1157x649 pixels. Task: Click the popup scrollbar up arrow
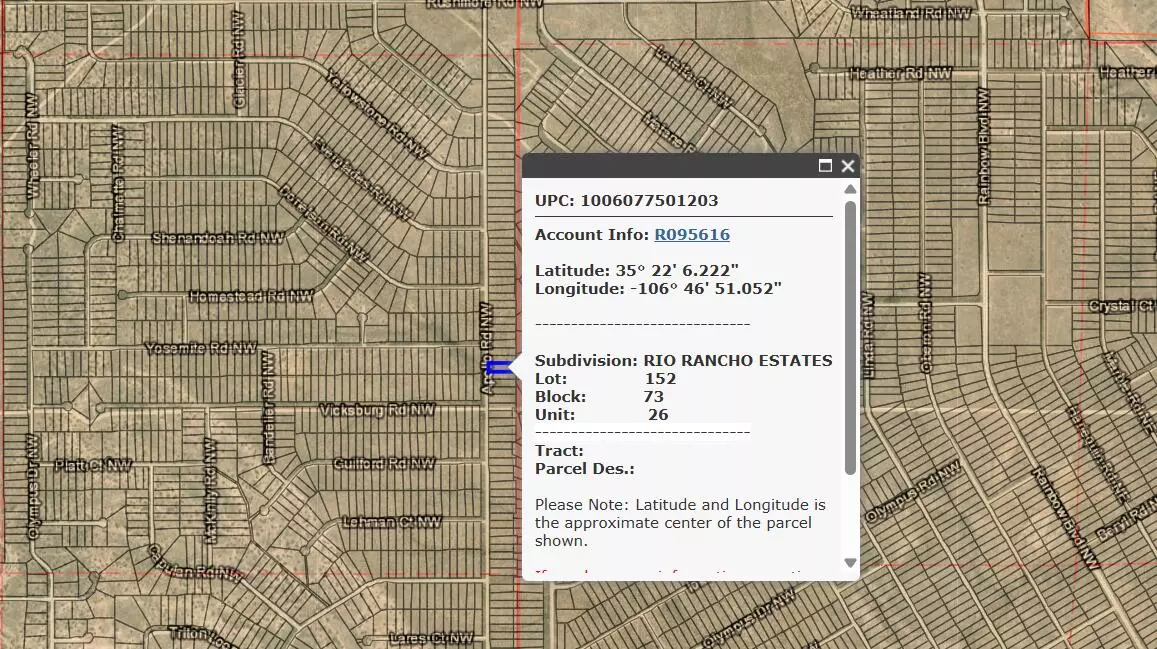click(x=851, y=190)
